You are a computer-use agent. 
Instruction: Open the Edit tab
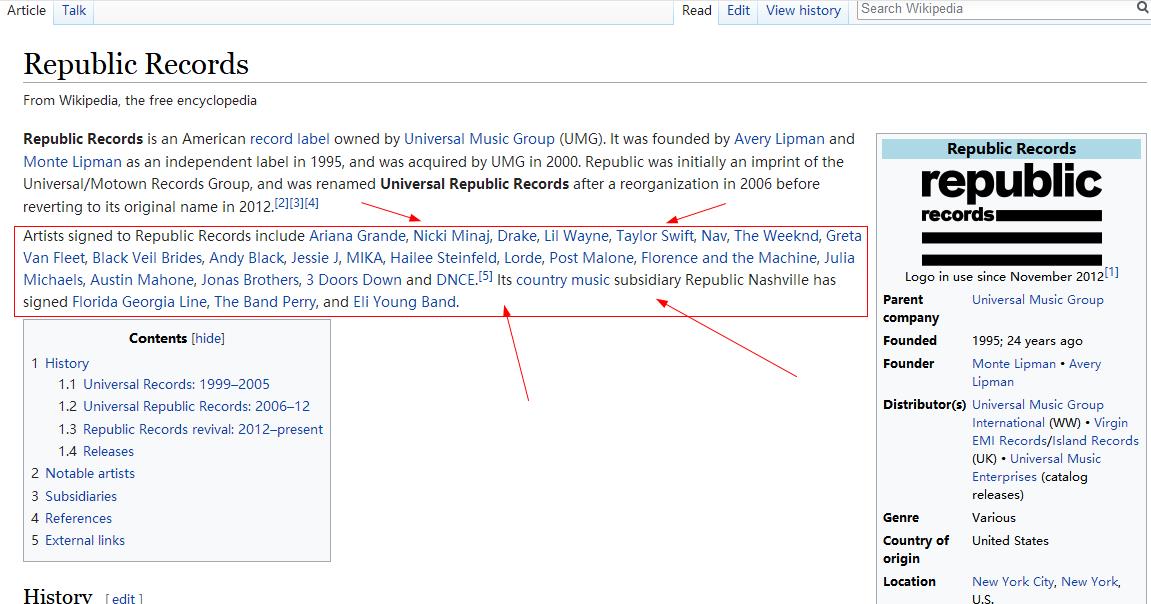click(x=738, y=10)
